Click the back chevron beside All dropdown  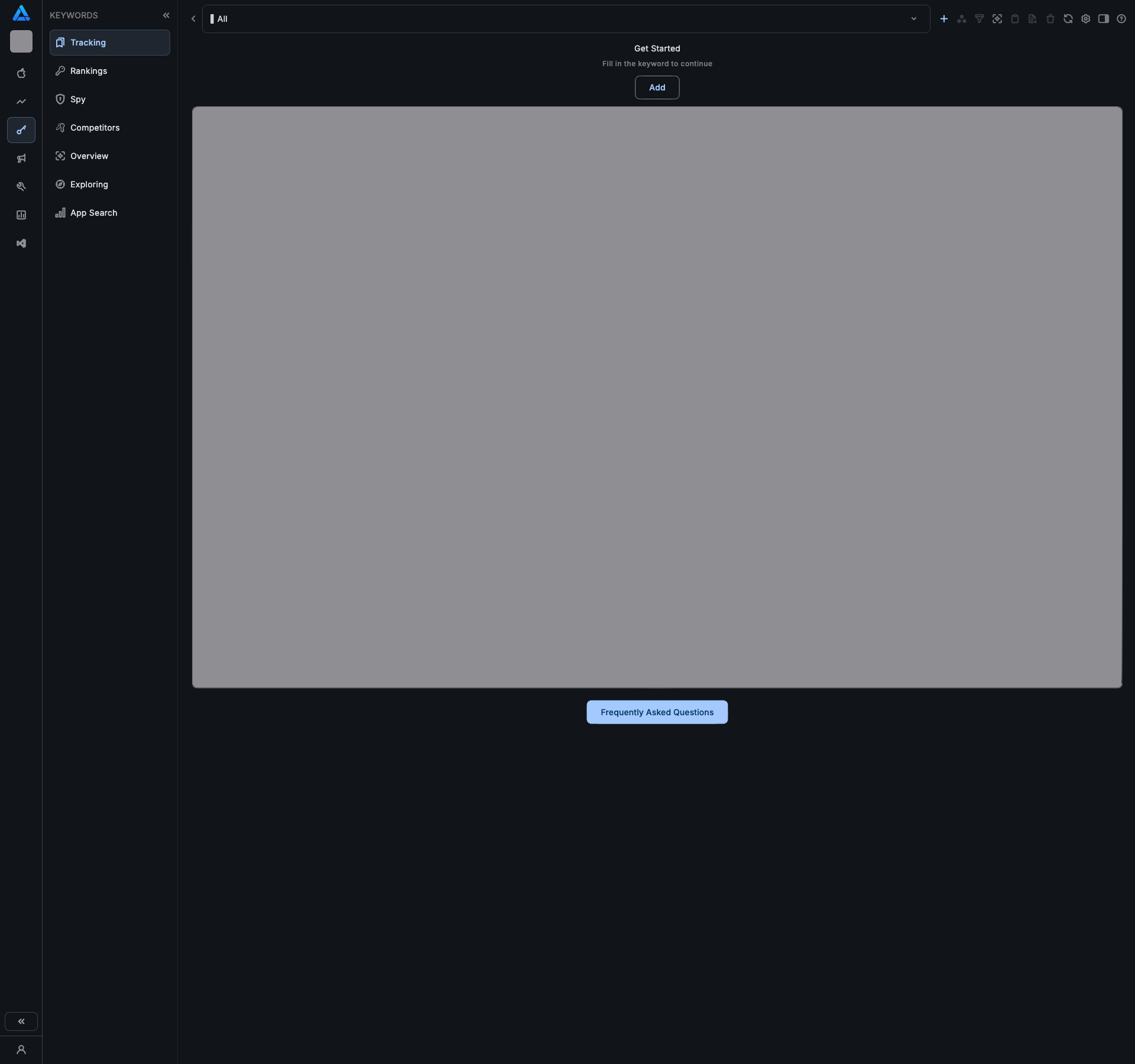click(193, 19)
